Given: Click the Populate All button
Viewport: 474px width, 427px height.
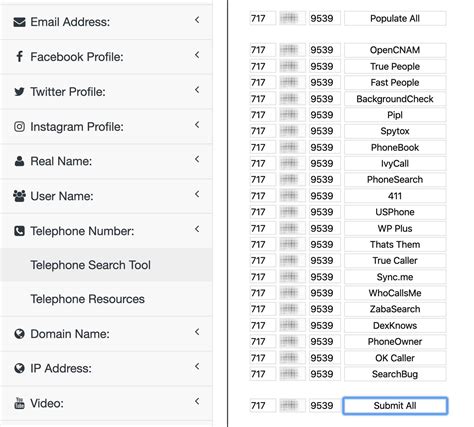Looking at the screenshot, I should pos(395,18).
